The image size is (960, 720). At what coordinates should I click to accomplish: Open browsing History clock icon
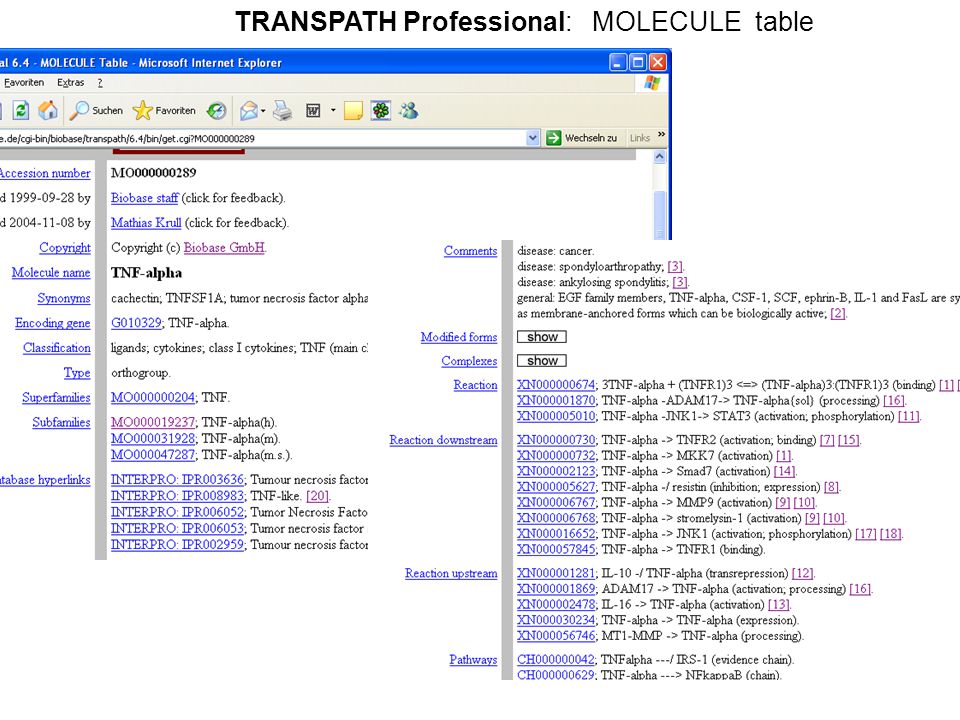click(216, 111)
